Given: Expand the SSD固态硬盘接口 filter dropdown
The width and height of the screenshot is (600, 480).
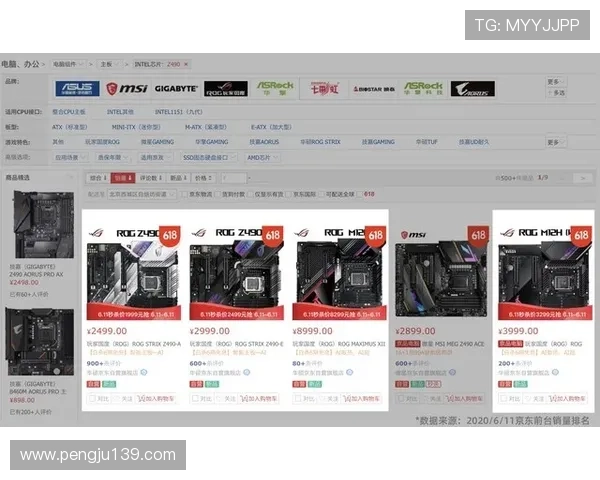Looking at the screenshot, I should pyautogui.click(x=209, y=158).
